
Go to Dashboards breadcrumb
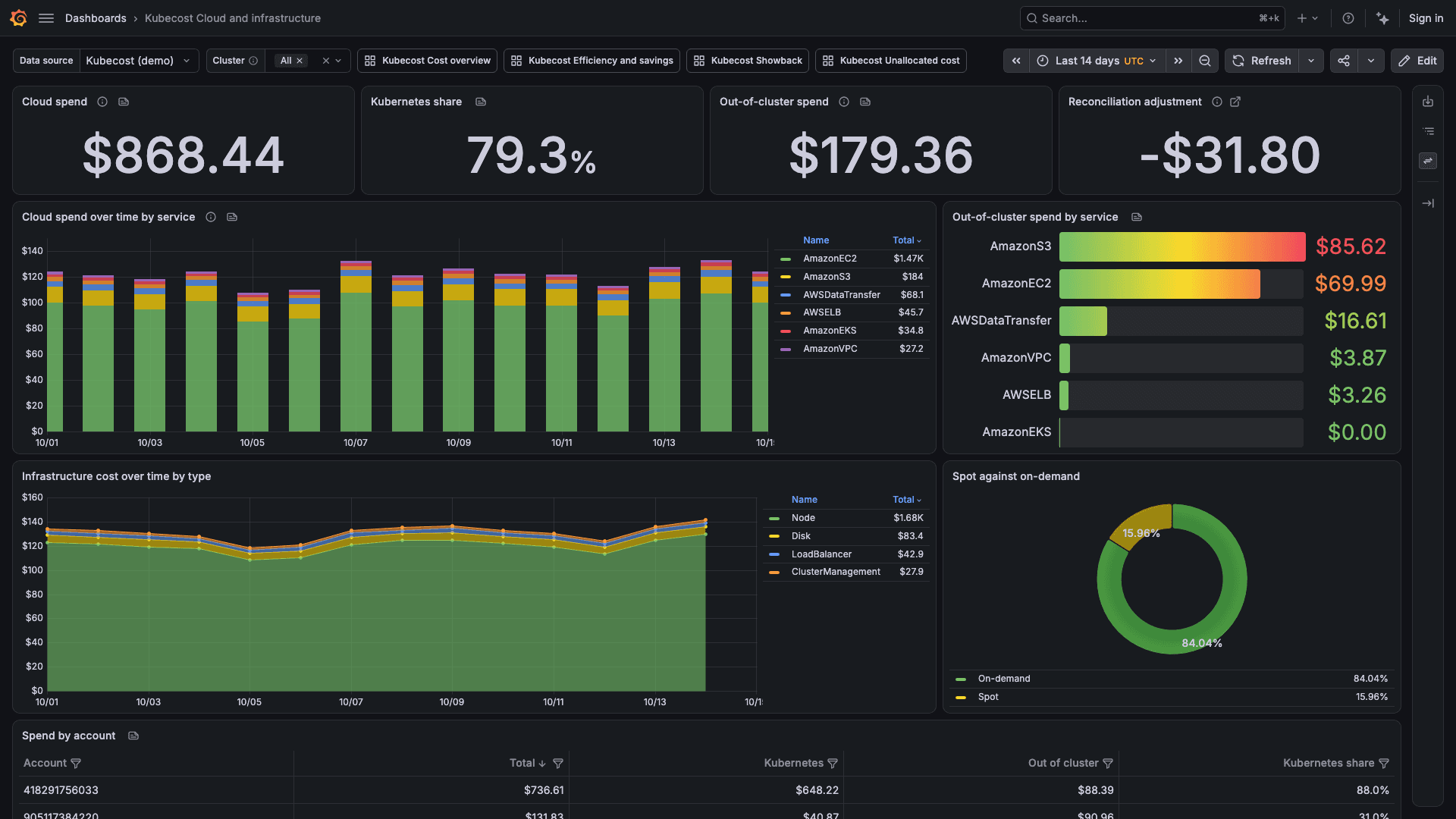click(x=96, y=18)
